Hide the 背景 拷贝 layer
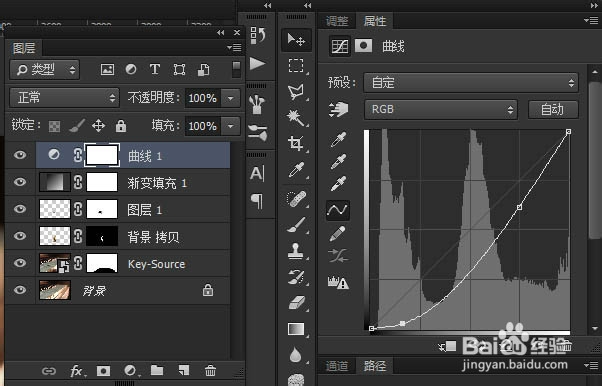Screen dimensions: 602x386 click(x=20, y=236)
